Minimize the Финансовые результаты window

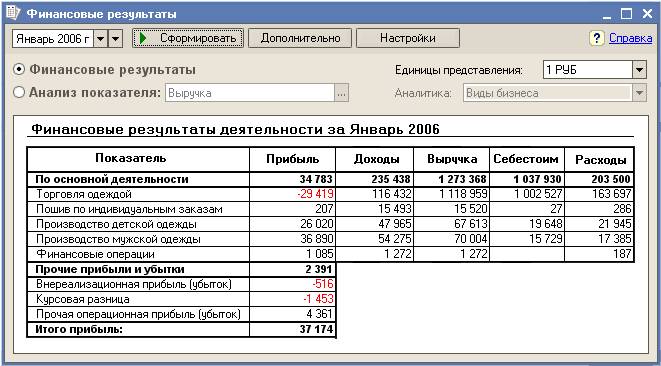[607, 14]
